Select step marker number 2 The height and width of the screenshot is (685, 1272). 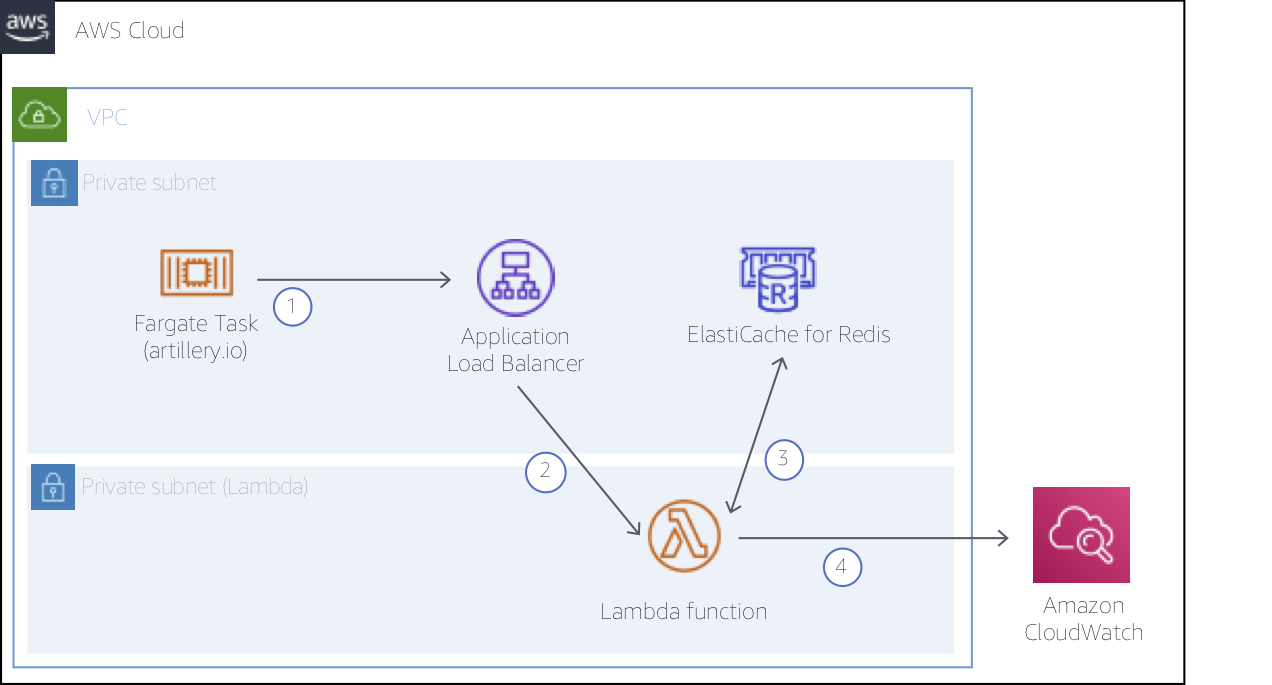(x=546, y=471)
